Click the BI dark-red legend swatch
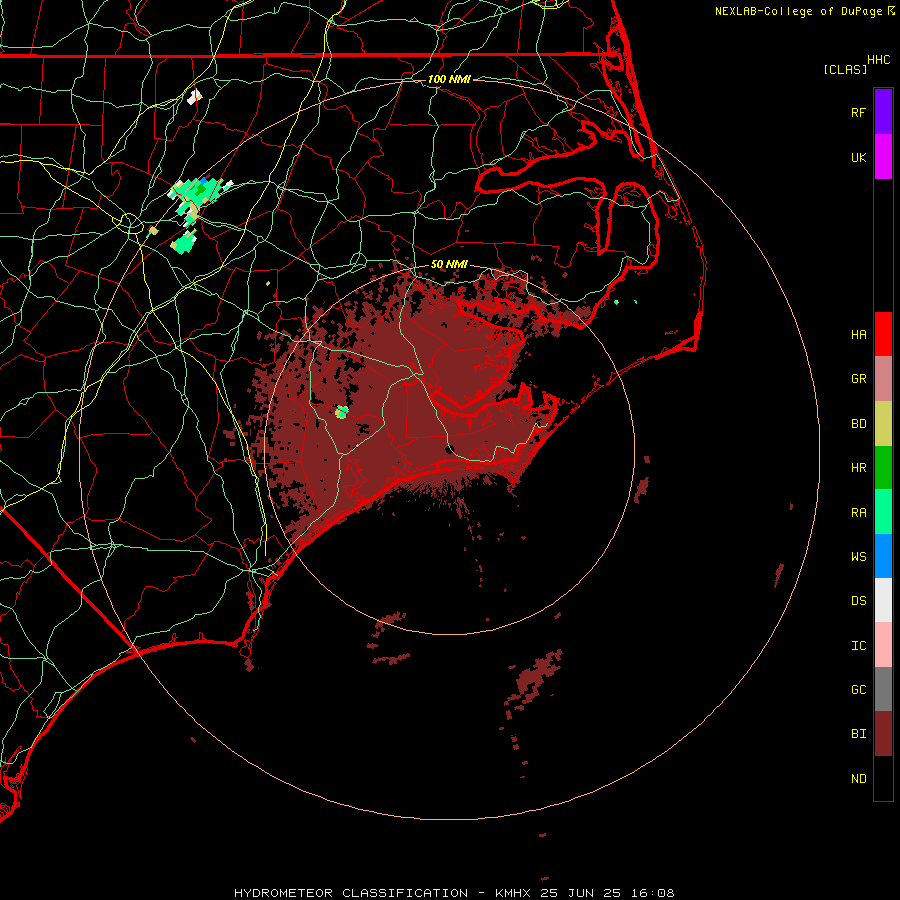This screenshot has height=900, width=900. [883, 734]
